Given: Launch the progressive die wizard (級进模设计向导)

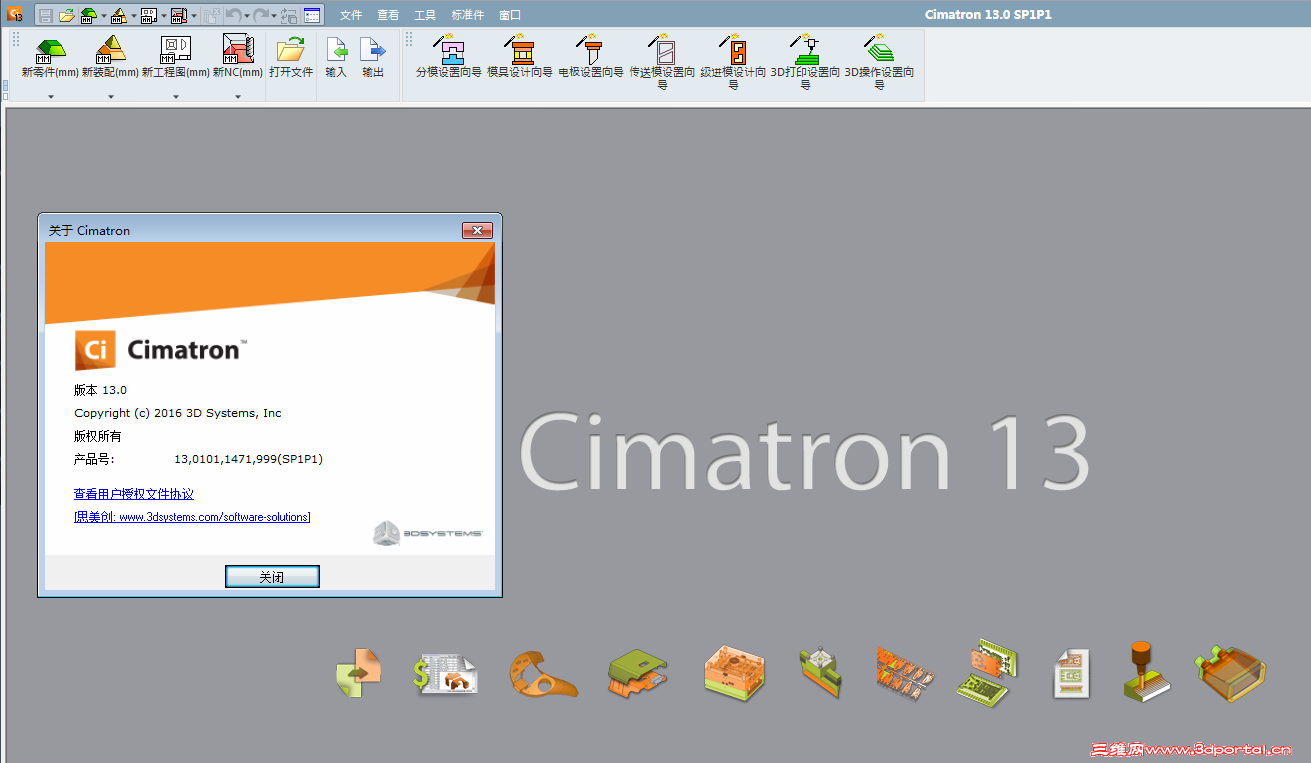Looking at the screenshot, I should [733, 62].
